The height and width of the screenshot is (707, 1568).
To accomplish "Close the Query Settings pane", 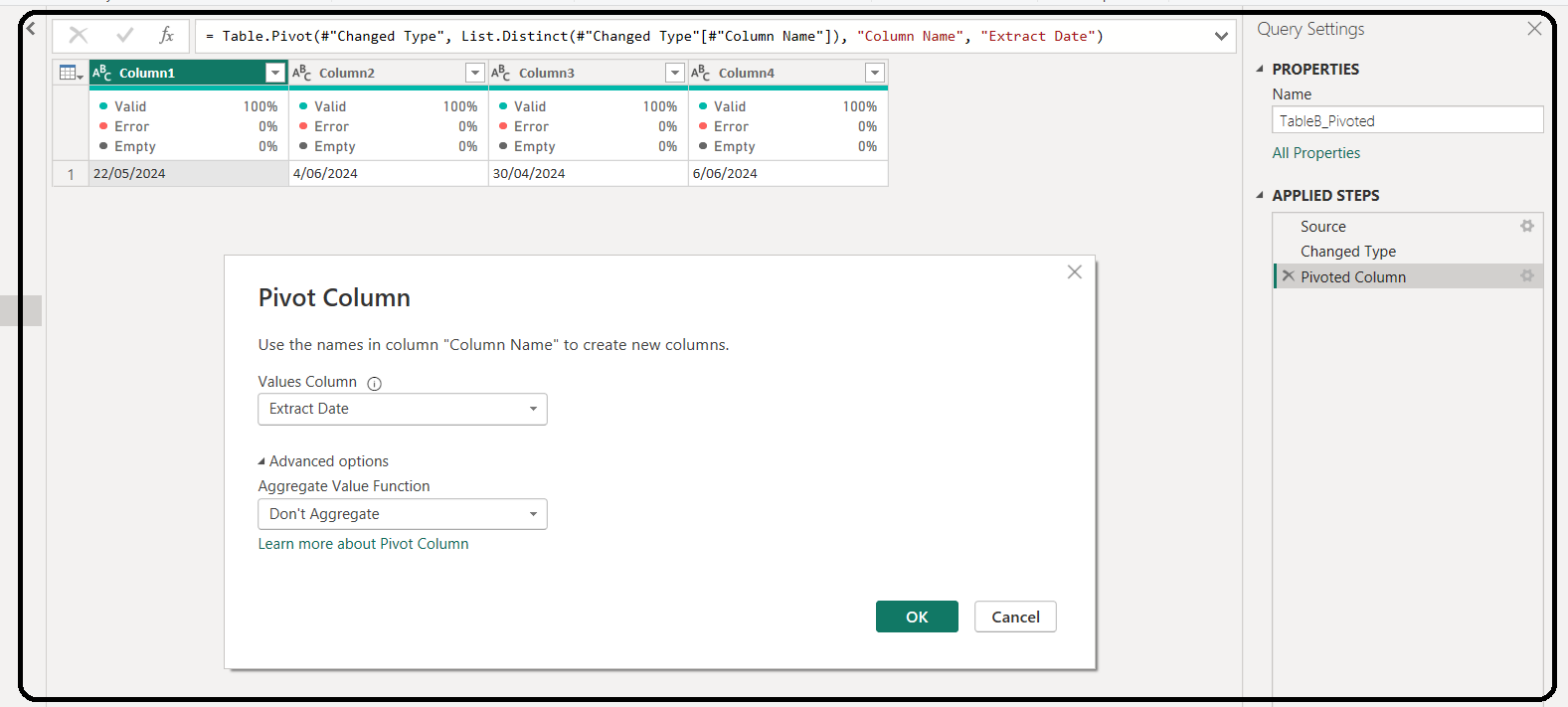I will [1534, 29].
